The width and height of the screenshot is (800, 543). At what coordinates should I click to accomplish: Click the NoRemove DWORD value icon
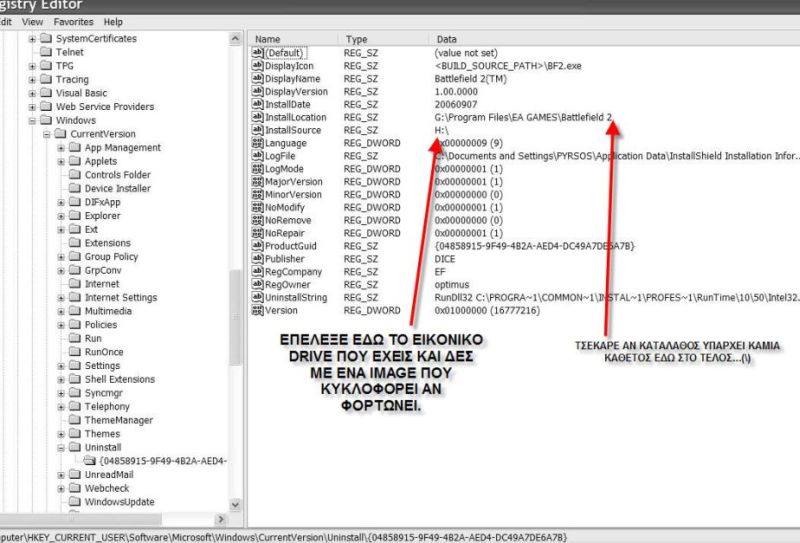point(258,220)
